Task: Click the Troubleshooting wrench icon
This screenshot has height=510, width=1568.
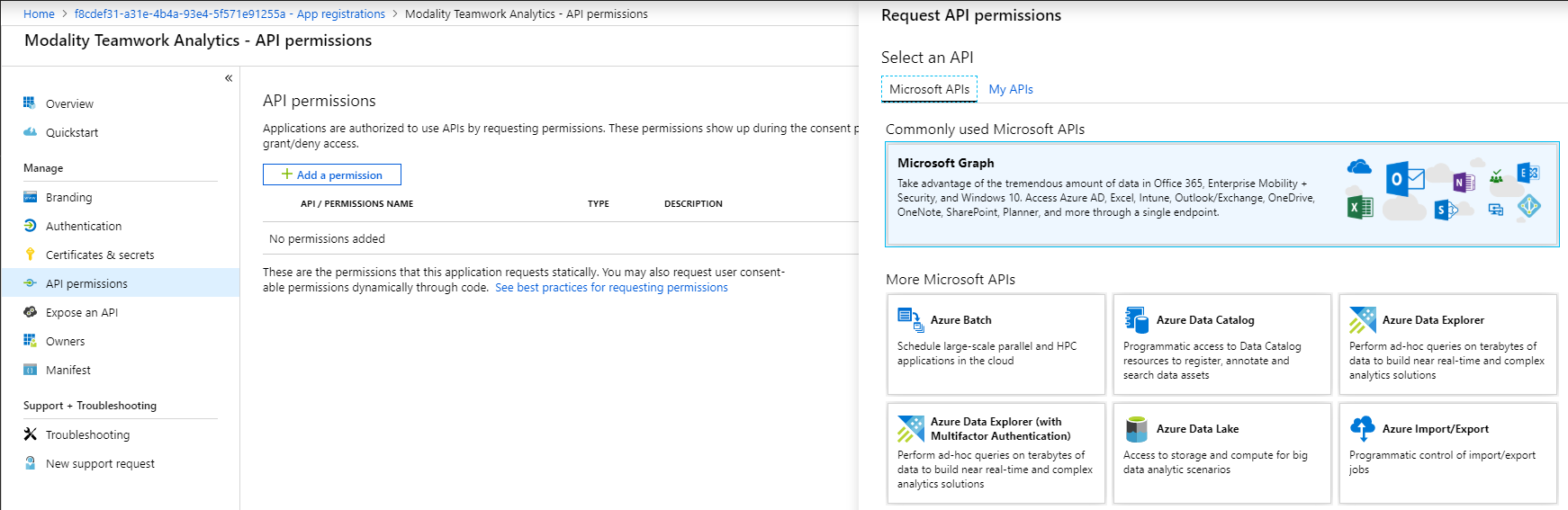Action: [30, 434]
